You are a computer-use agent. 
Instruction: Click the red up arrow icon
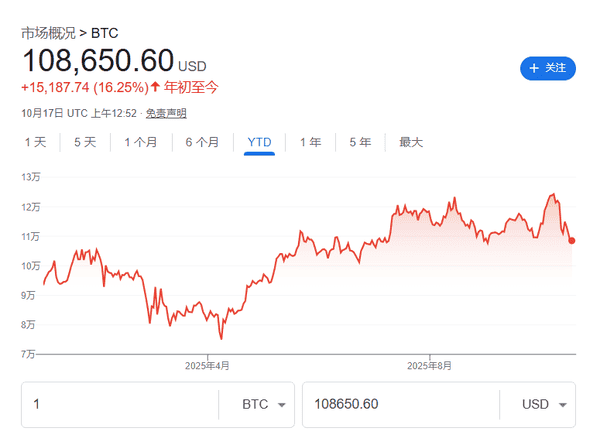click(x=155, y=85)
